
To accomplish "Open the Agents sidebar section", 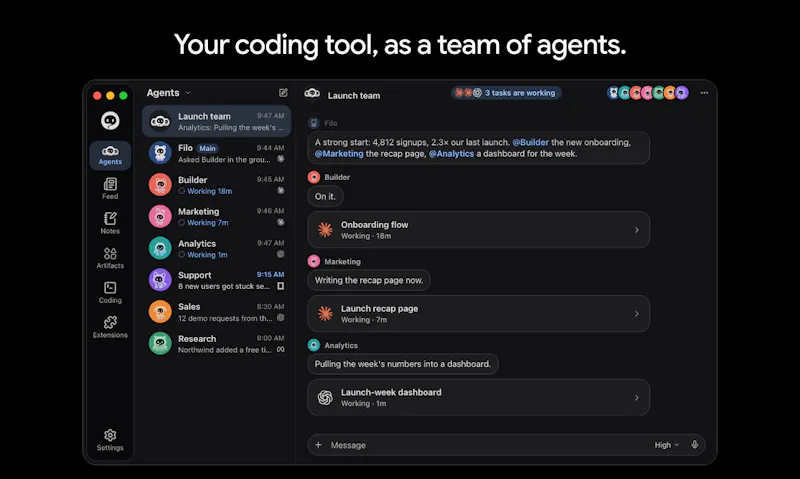I will (110, 155).
